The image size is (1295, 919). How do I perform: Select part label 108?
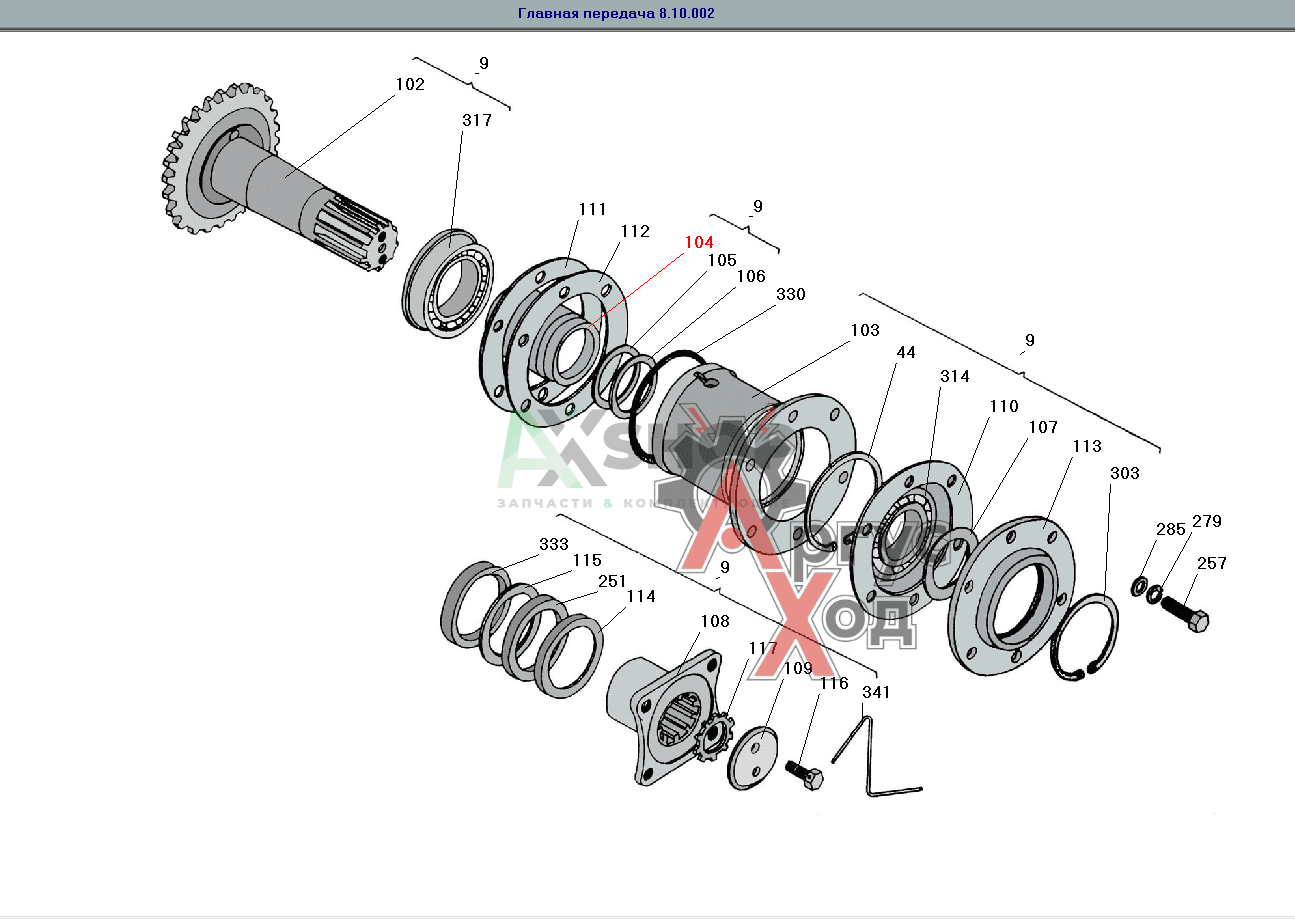pos(715,621)
